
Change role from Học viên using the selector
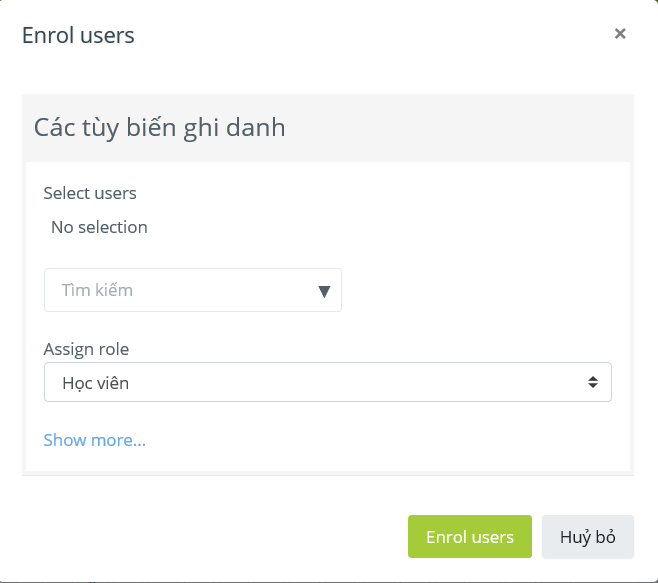(x=328, y=382)
